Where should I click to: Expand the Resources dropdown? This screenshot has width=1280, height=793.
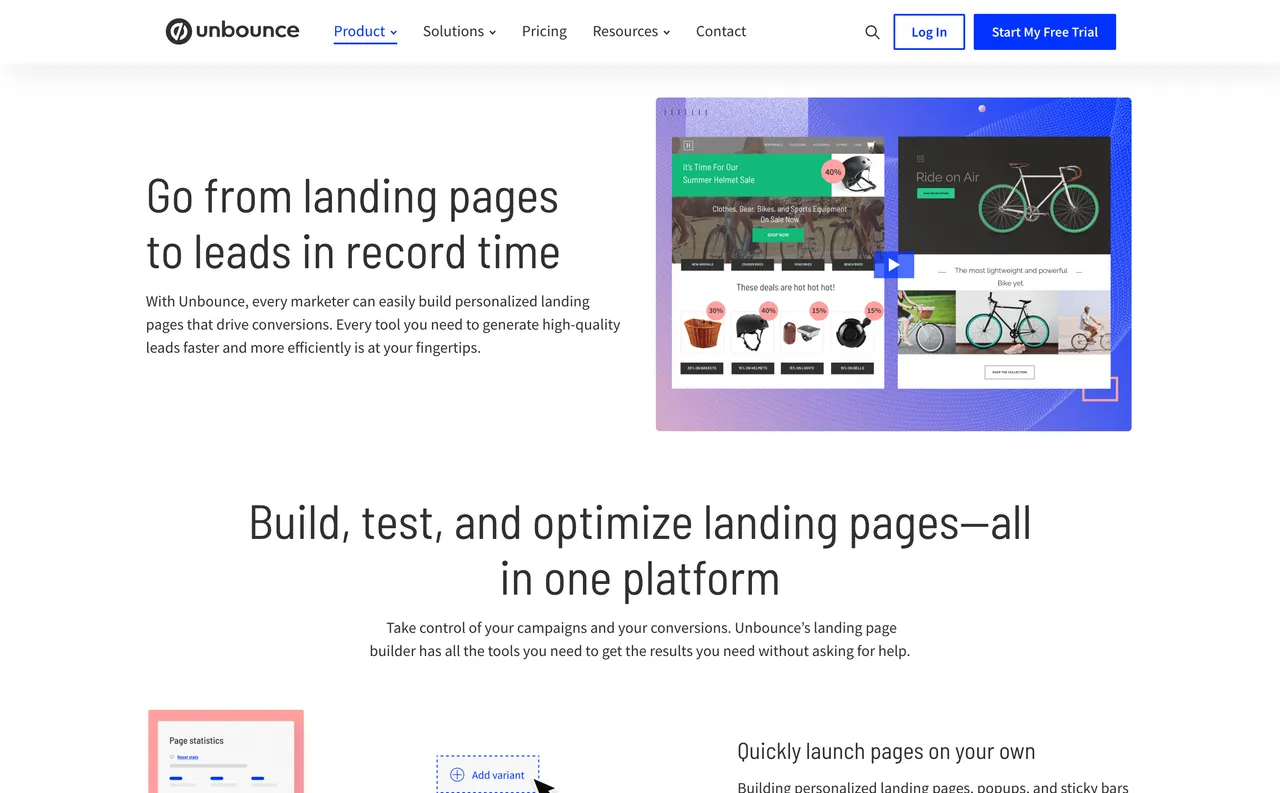point(625,31)
